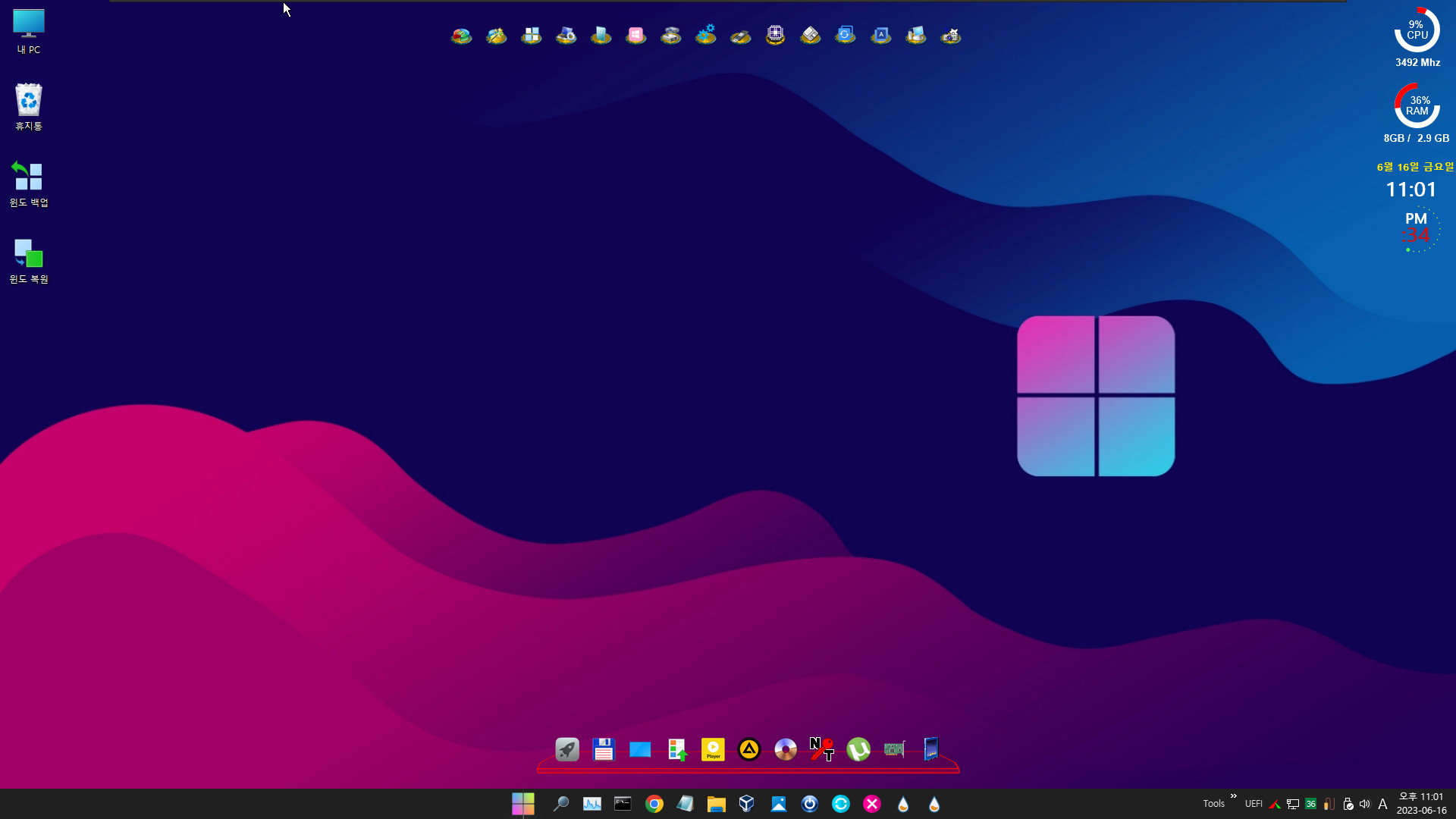Open the 내 PC desktop icon

[29, 32]
